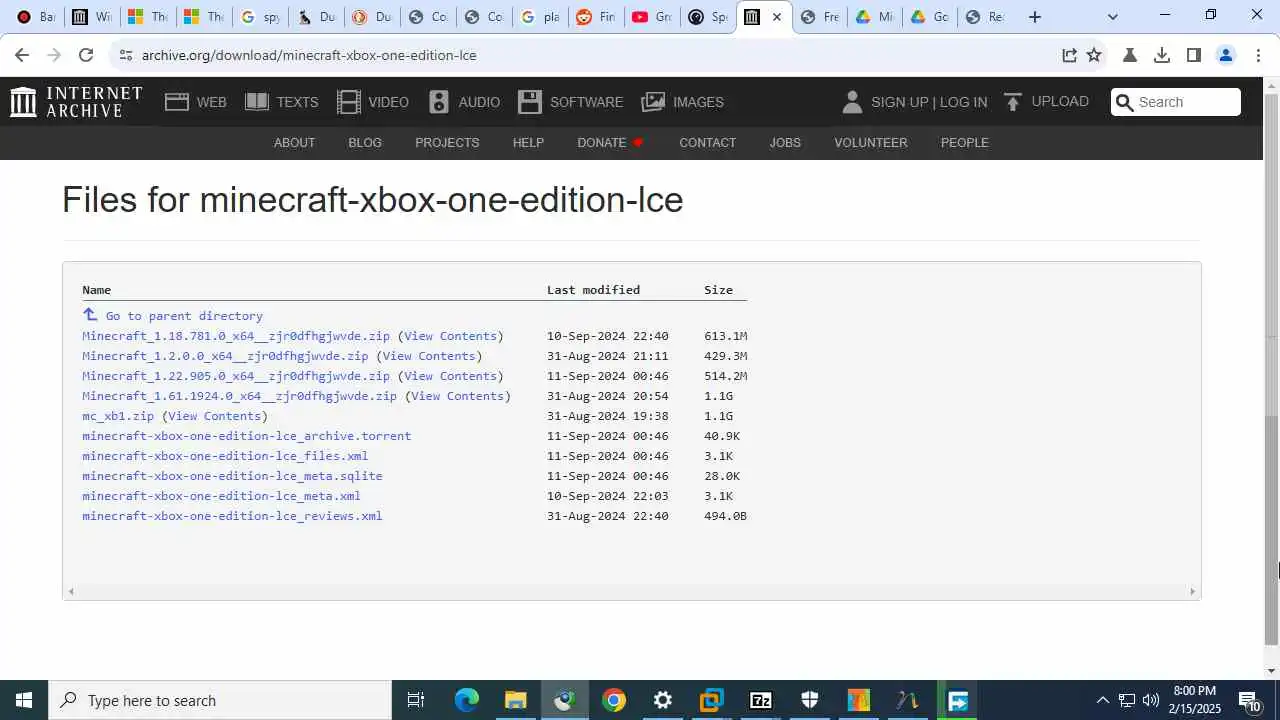Download Minecraft_1.2.0.0 zip file
The height and width of the screenshot is (720, 1280).
(x=225, y=356)
